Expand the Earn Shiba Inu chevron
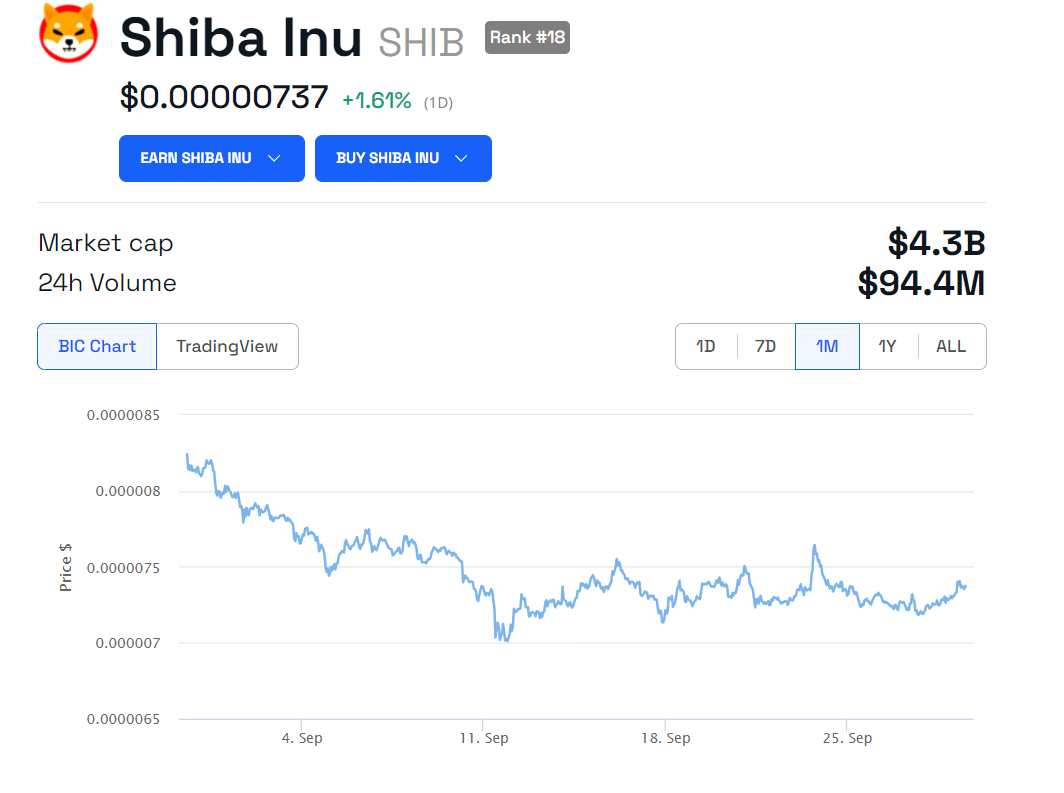This screenshot has height=793, width=1064. pos(274,159)
